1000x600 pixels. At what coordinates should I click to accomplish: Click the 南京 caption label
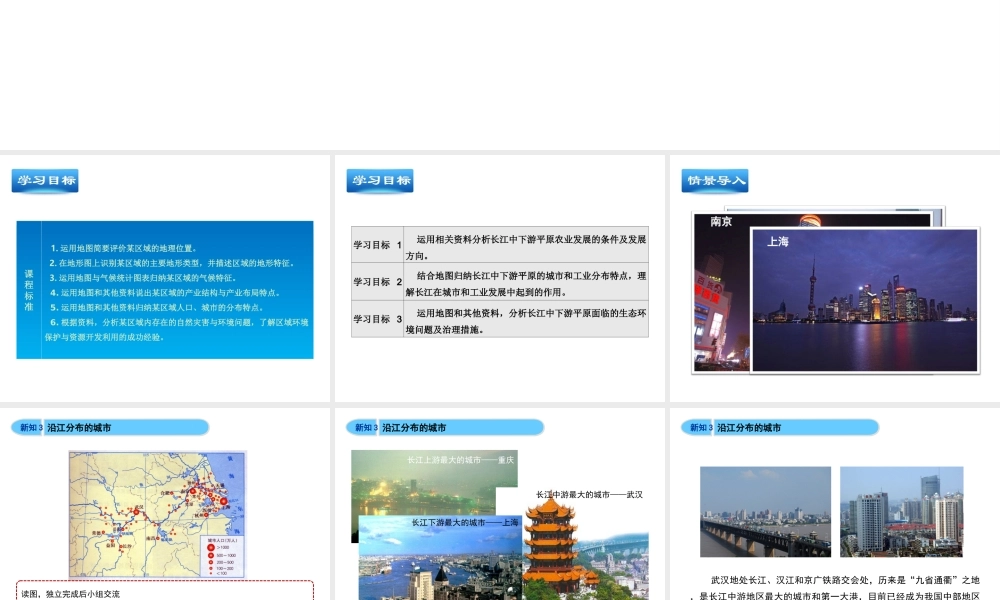[721, 221]
